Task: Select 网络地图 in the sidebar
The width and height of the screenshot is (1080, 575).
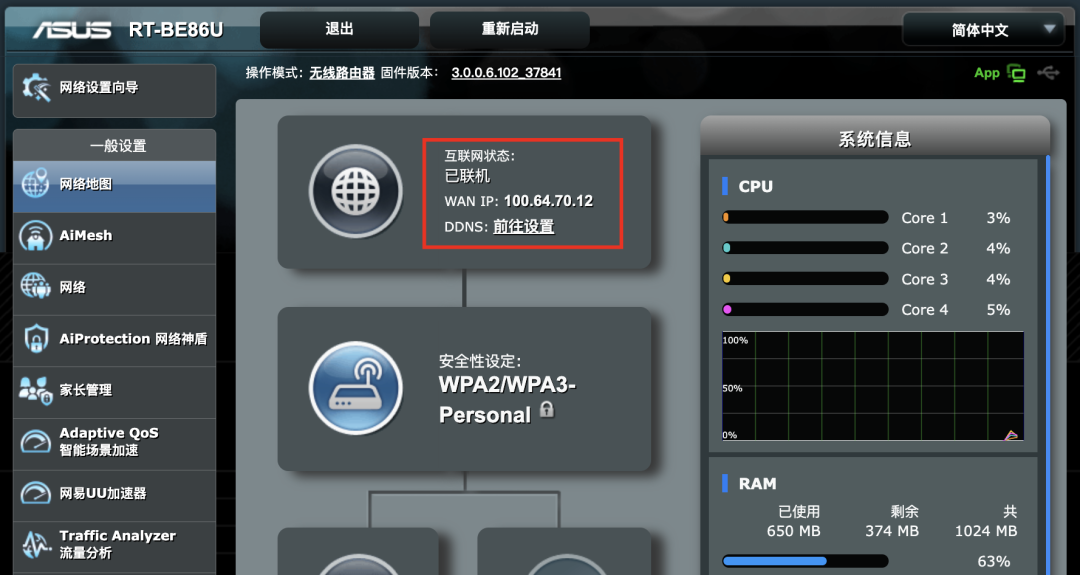Action: tap(114, 185)
